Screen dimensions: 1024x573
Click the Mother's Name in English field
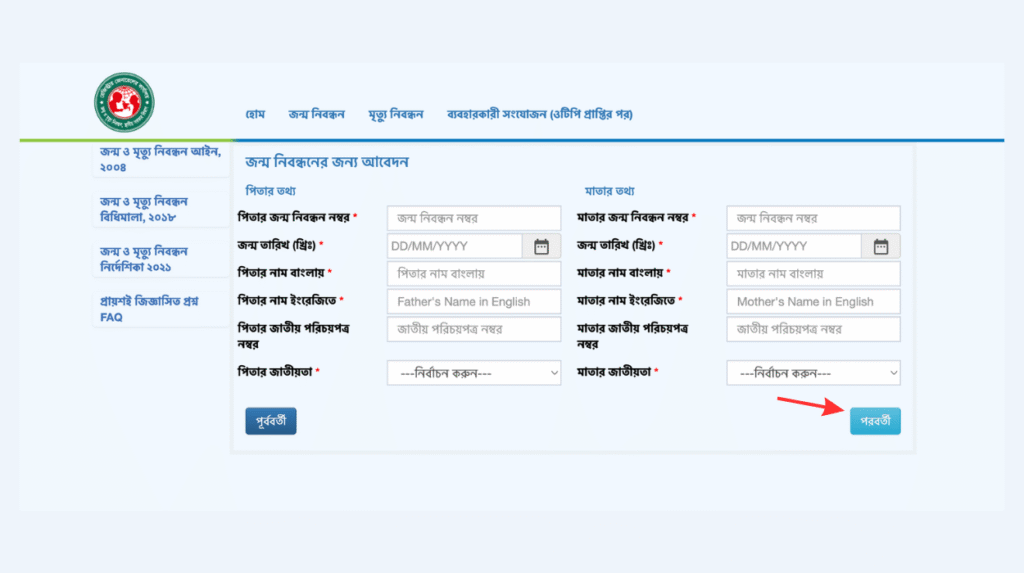(813, 301)
